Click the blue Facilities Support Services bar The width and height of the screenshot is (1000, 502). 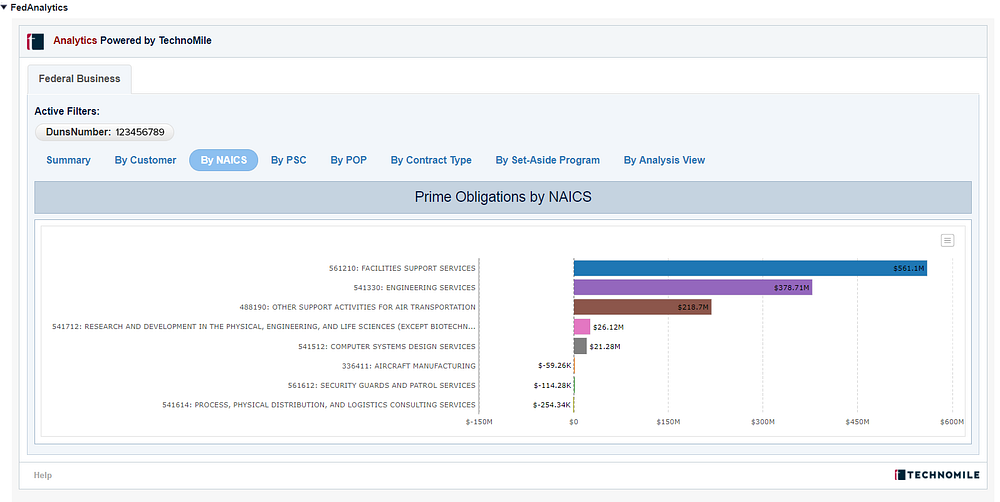[x=750, y=268]
